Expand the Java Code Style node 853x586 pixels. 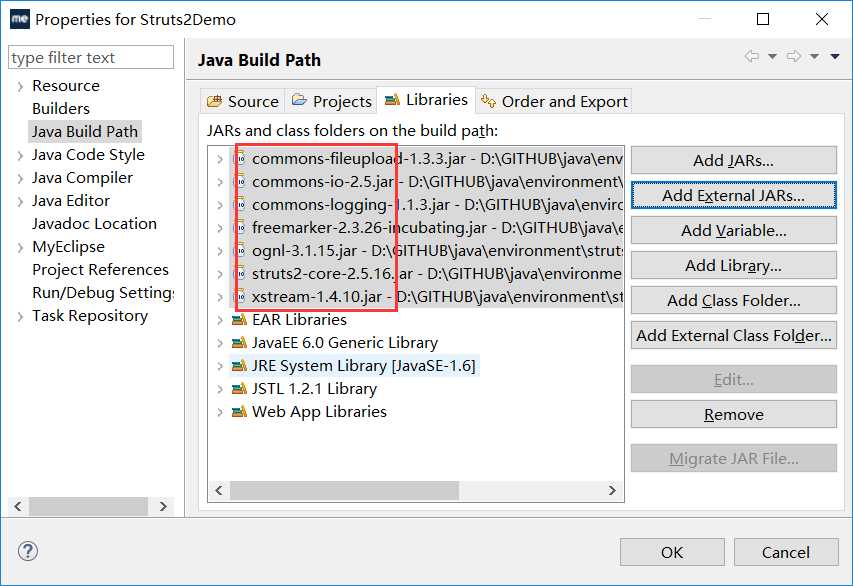tap(20, 156)
